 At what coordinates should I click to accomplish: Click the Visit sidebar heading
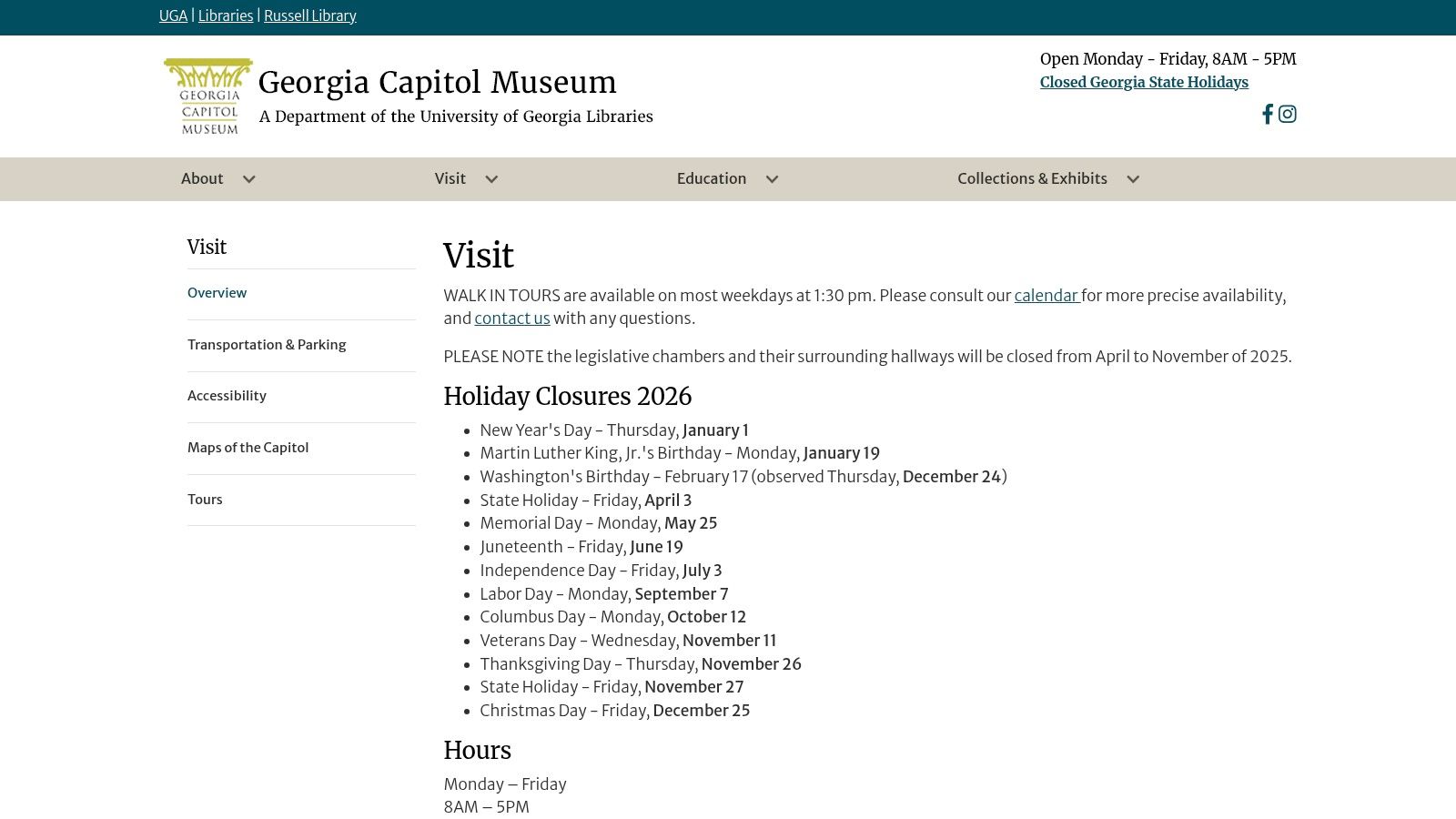click(x=206, y=247)
